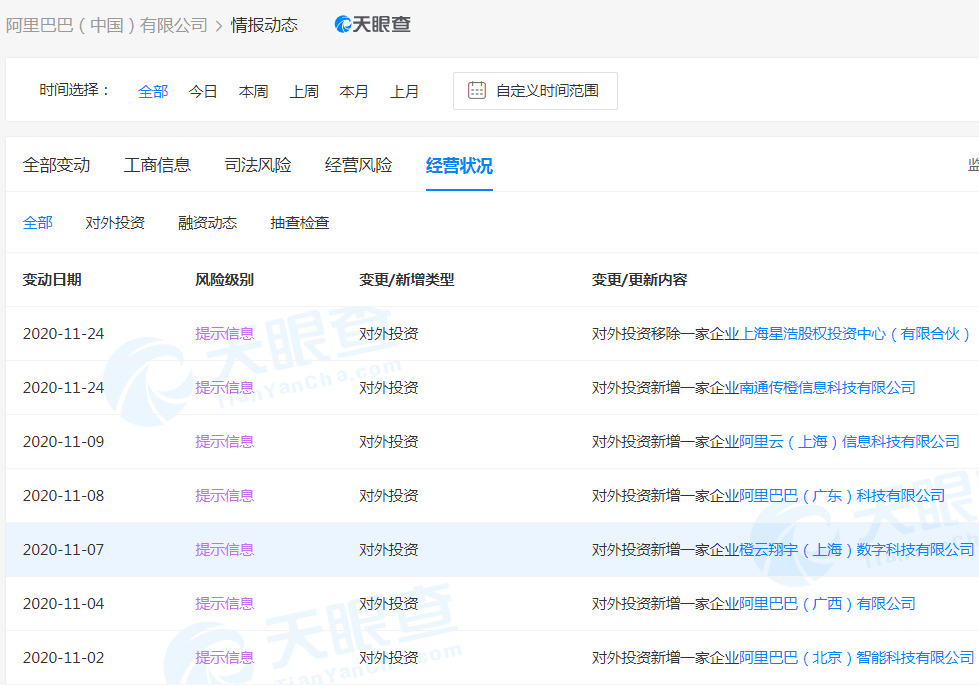Select the date cell 2020-11-08
Image resolution: width=979 pixels, height=685 pixels.
click(x=64, y=496)
